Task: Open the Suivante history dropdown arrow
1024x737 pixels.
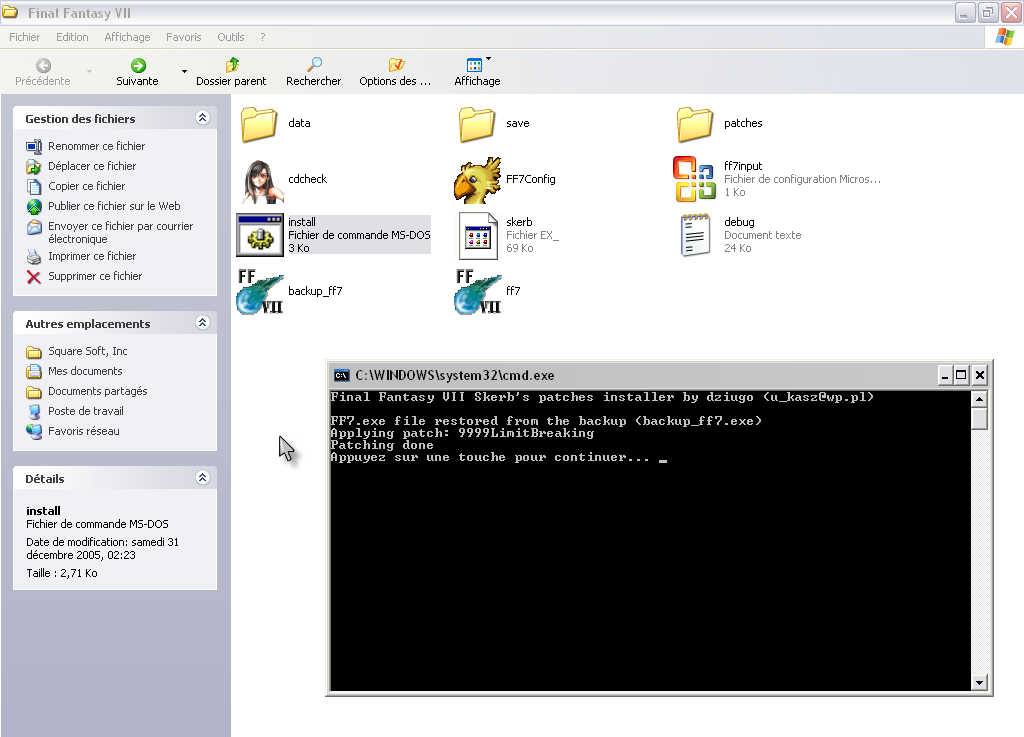Action: [x=184, y=72]
